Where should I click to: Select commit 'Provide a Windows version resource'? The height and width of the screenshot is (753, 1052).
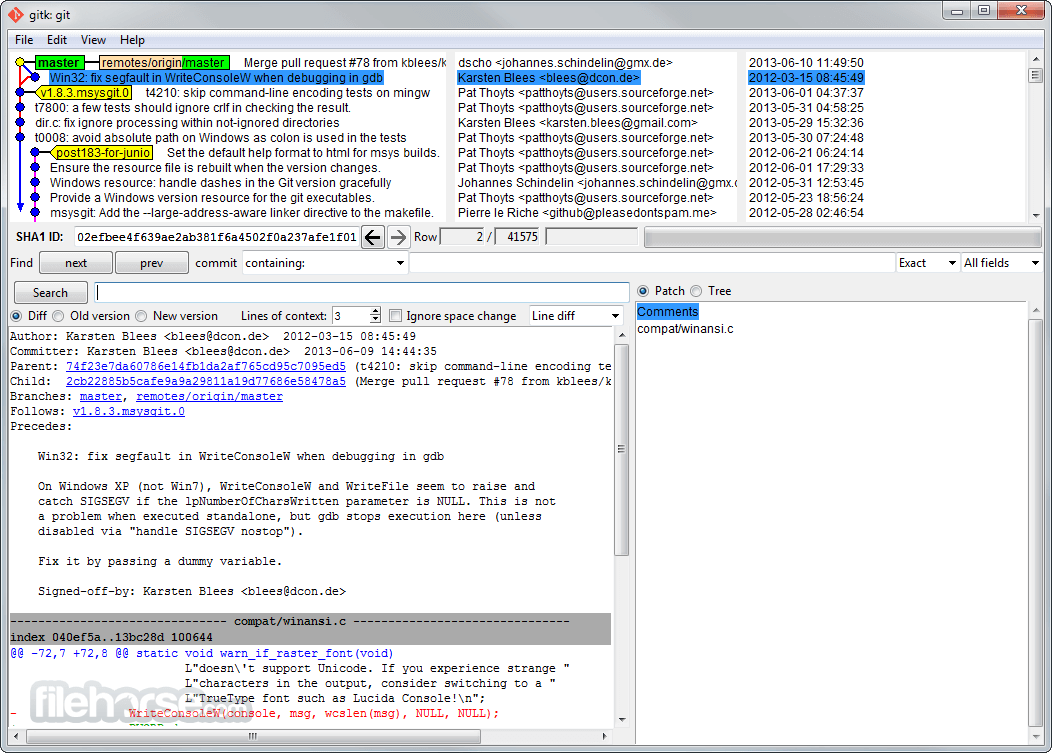[212, 197]
